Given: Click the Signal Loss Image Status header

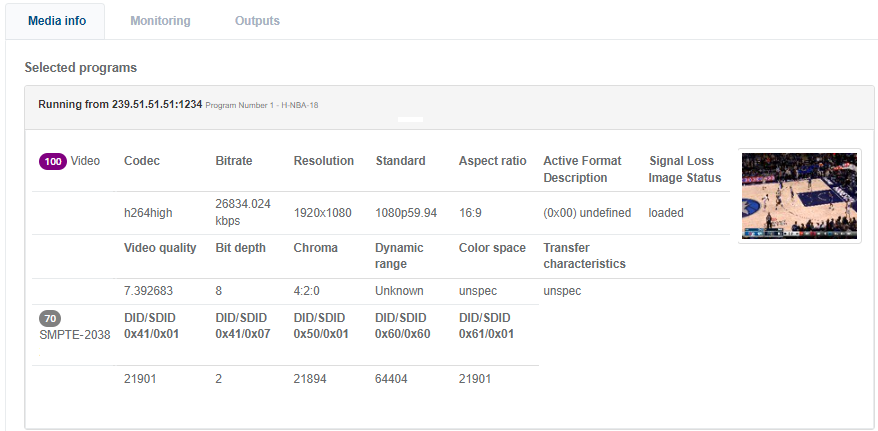Looking at the screenshot, I should (x=685, y=169).
